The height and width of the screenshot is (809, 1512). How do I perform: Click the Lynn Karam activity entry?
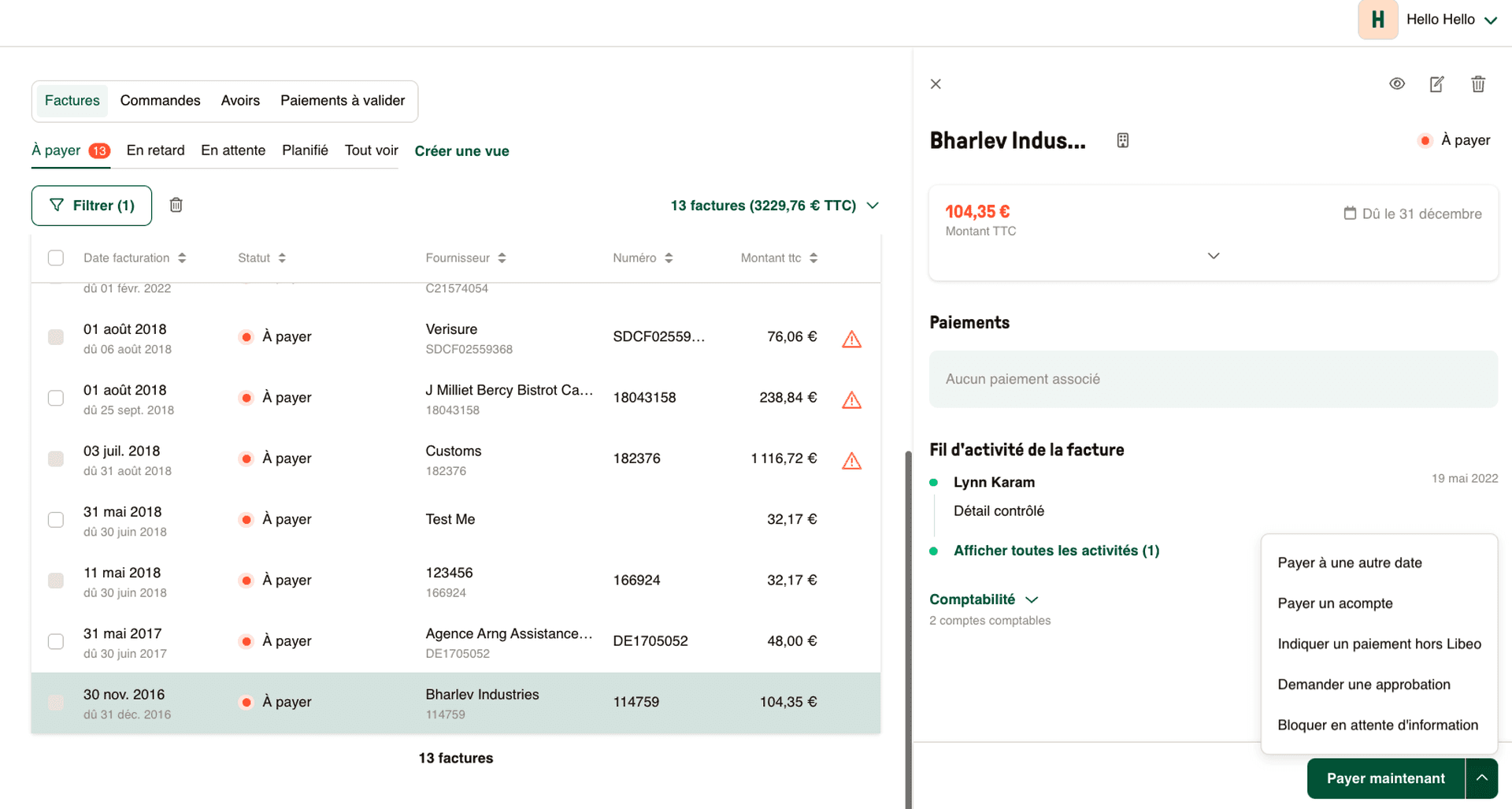(x=994, y=482)
